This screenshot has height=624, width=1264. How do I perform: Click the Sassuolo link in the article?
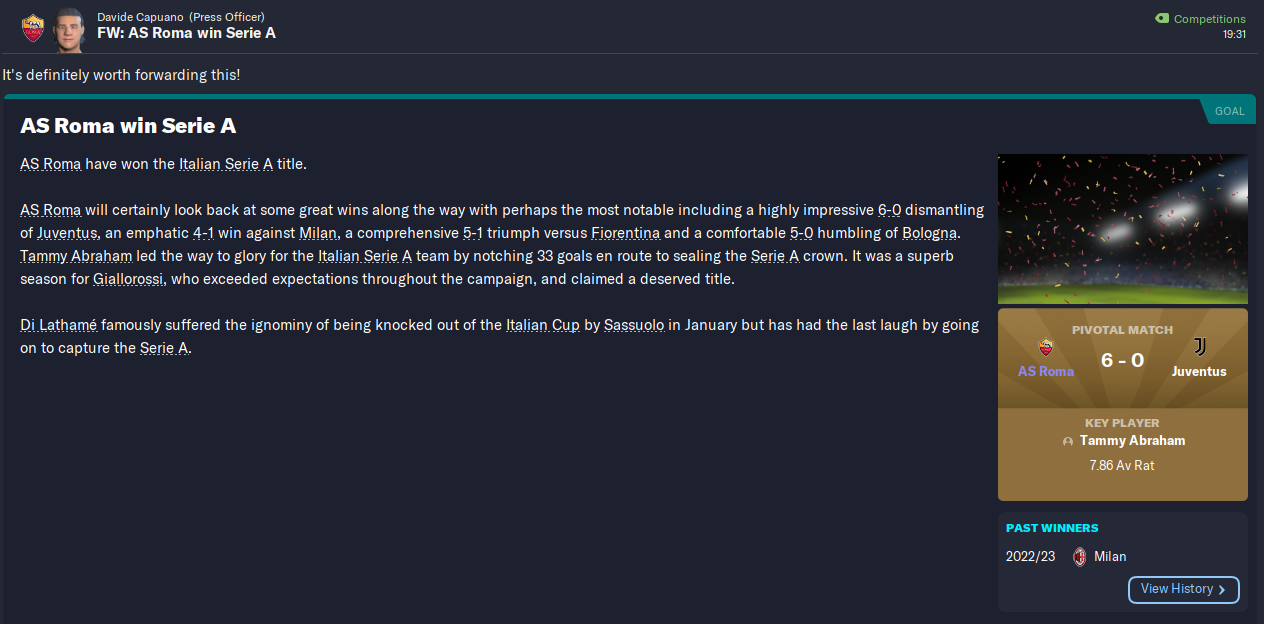[x=634, y=325]
